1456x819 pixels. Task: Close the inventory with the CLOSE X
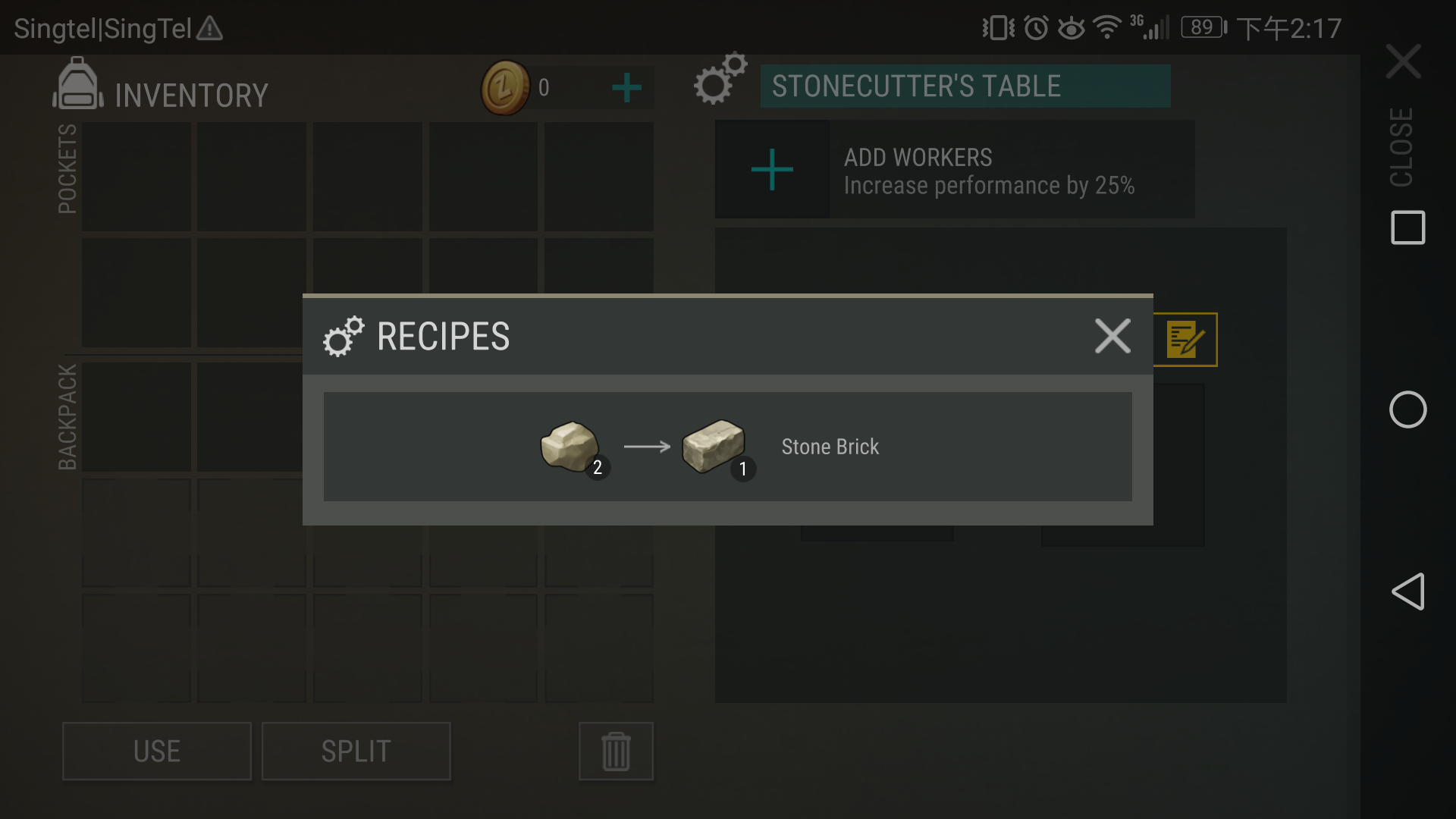1403,61
